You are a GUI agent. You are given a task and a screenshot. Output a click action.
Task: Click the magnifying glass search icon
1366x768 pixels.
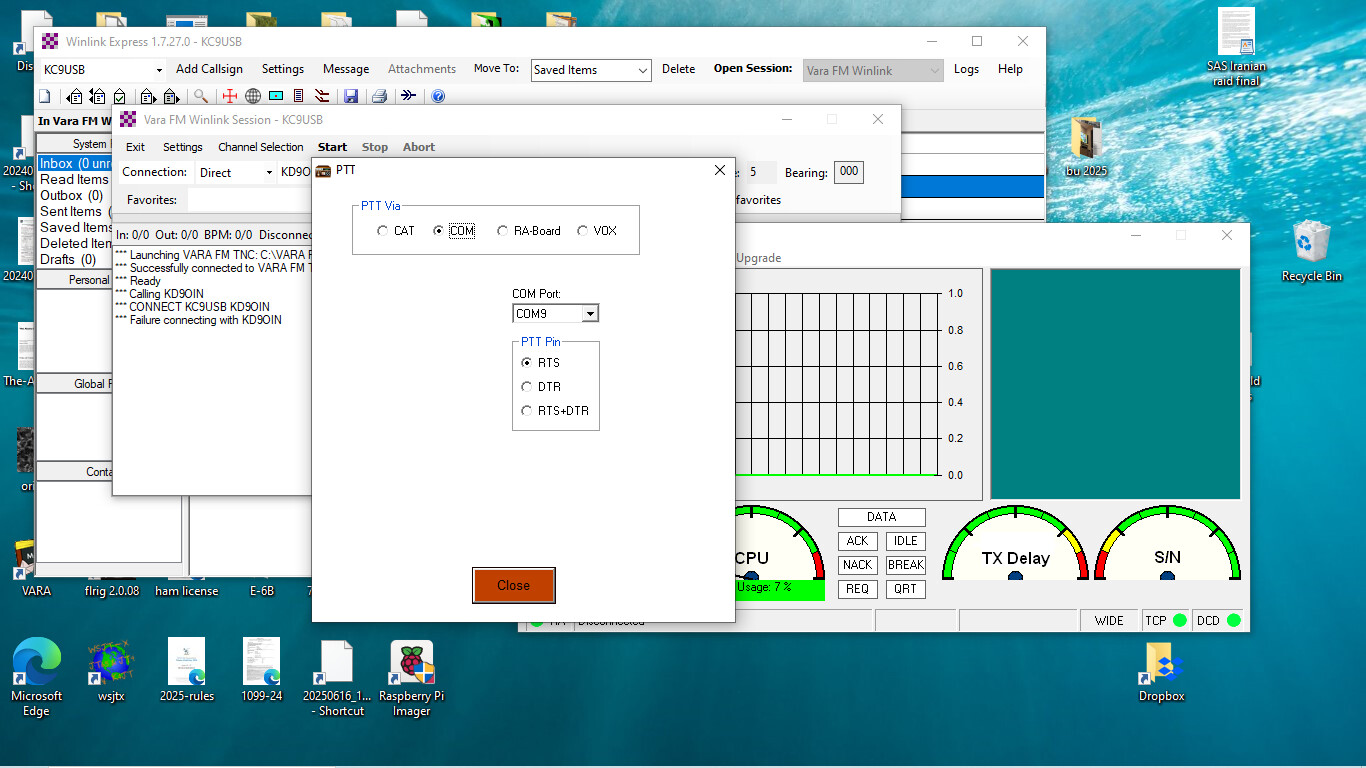201,97
